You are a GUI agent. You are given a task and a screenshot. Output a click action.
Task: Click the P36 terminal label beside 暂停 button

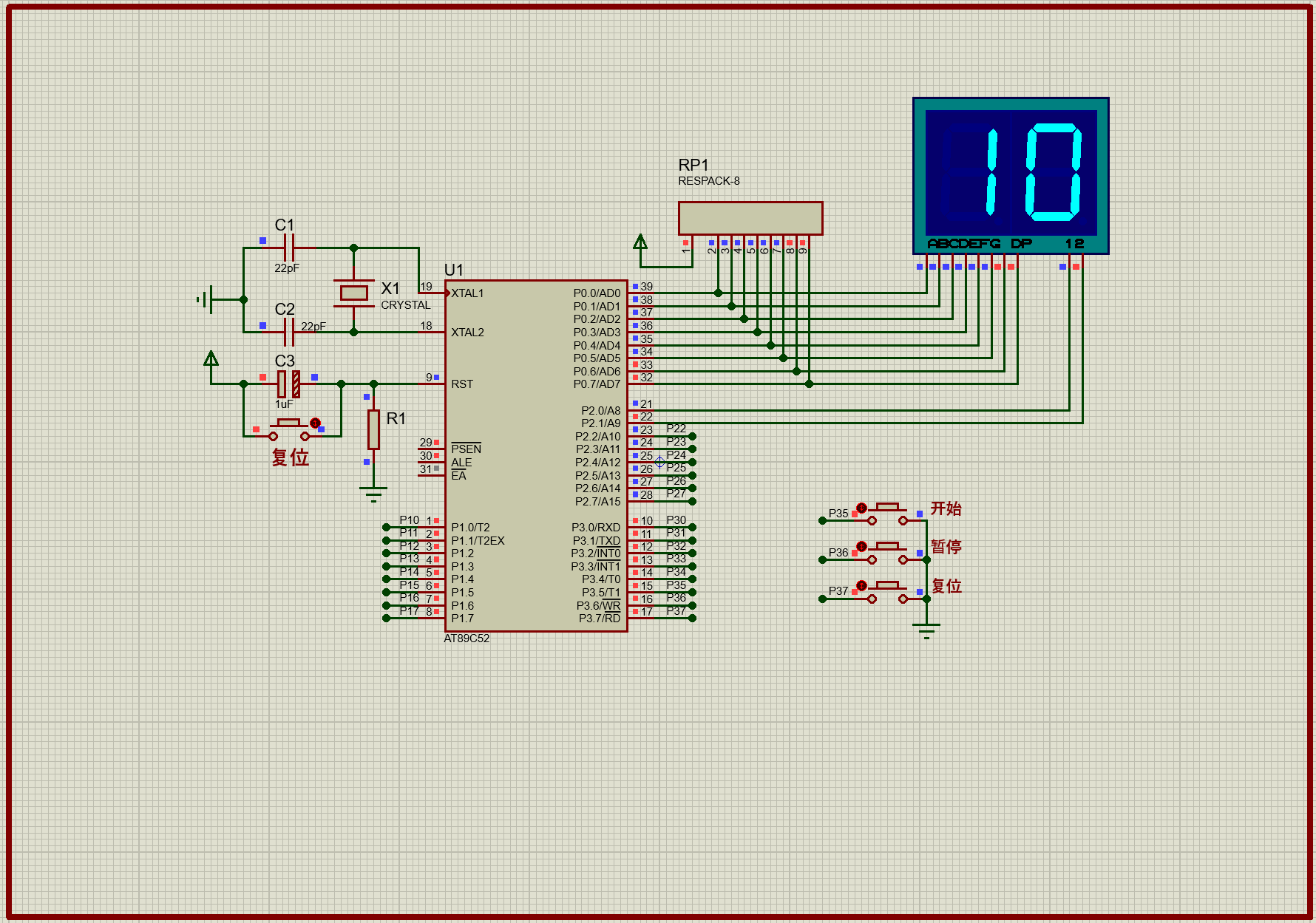click(838, 553)
